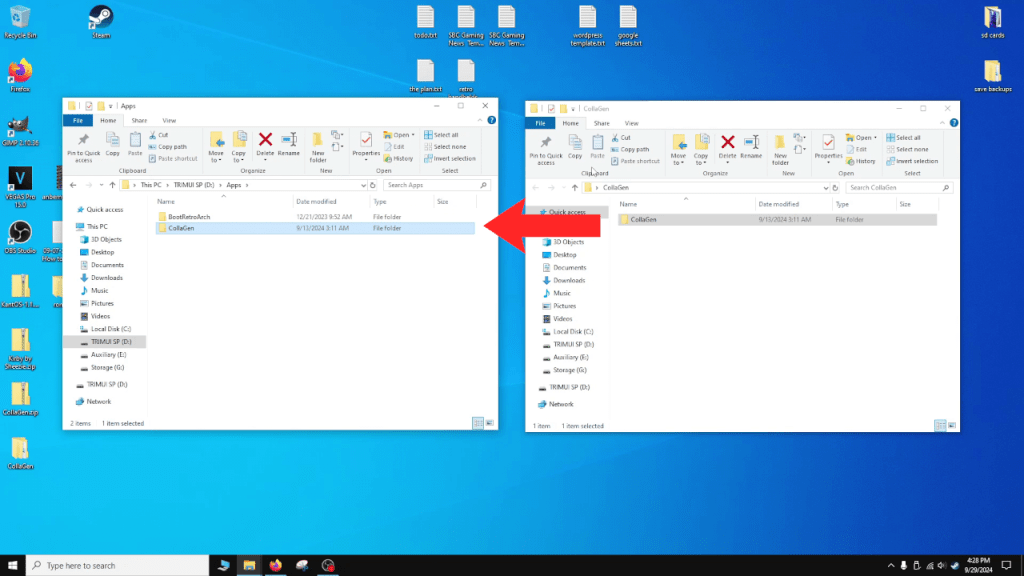Click Select all in the ribbon
Image resolution: width=1024 pixels, height=576 pixels.
[x=446, y=136]
